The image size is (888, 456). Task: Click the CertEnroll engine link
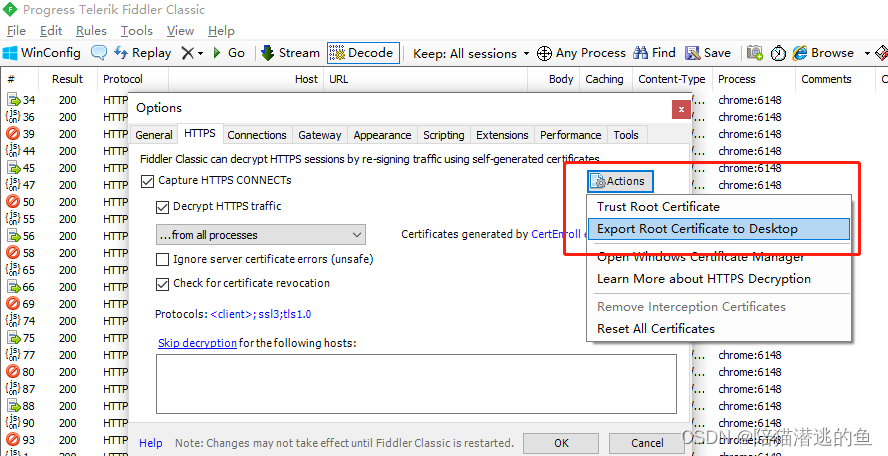556,234
